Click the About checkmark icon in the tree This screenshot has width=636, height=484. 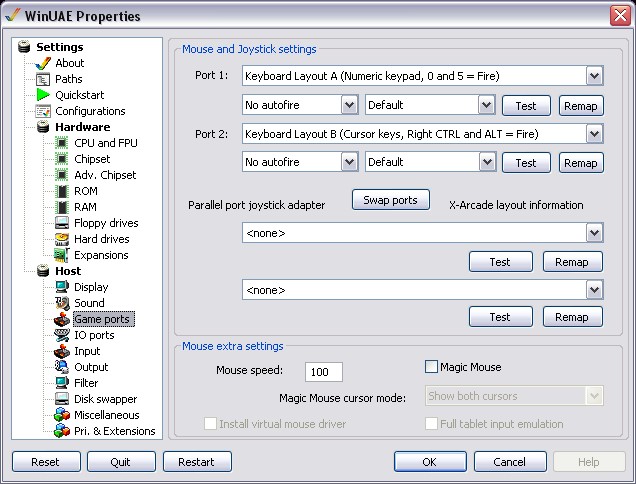[43, 63]
